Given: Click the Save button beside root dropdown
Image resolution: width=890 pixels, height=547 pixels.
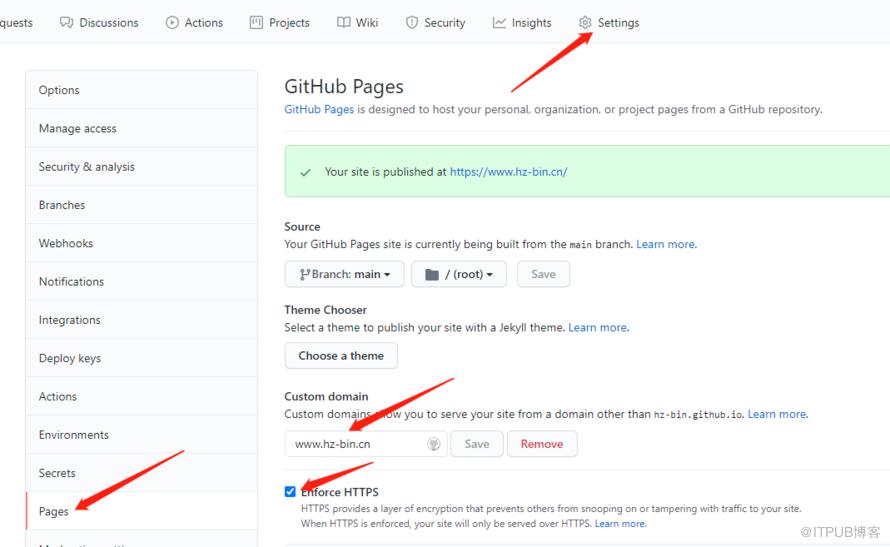Looking at the screenshot, I should point(543,274).
